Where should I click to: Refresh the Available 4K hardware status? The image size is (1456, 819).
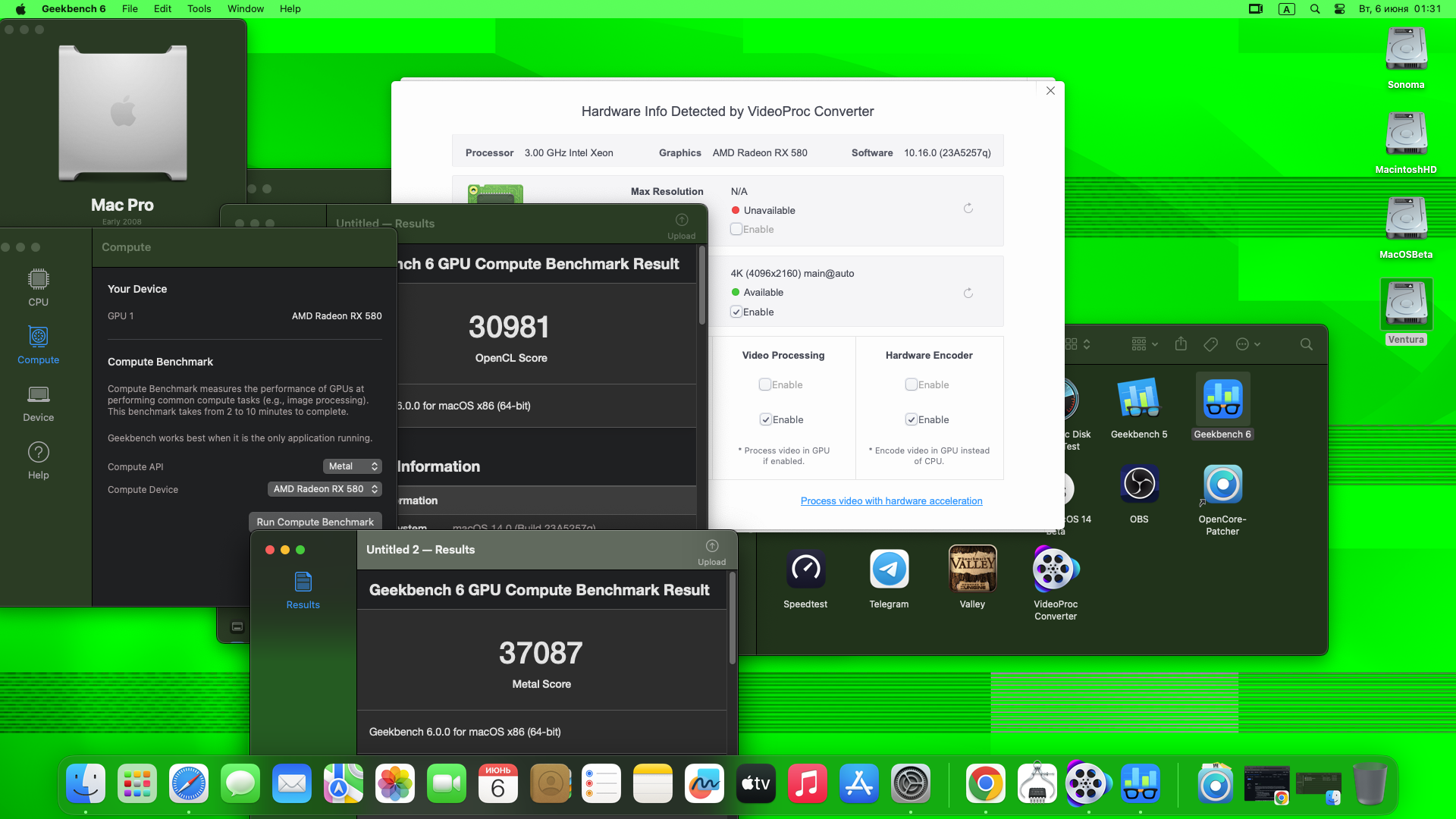968,293
